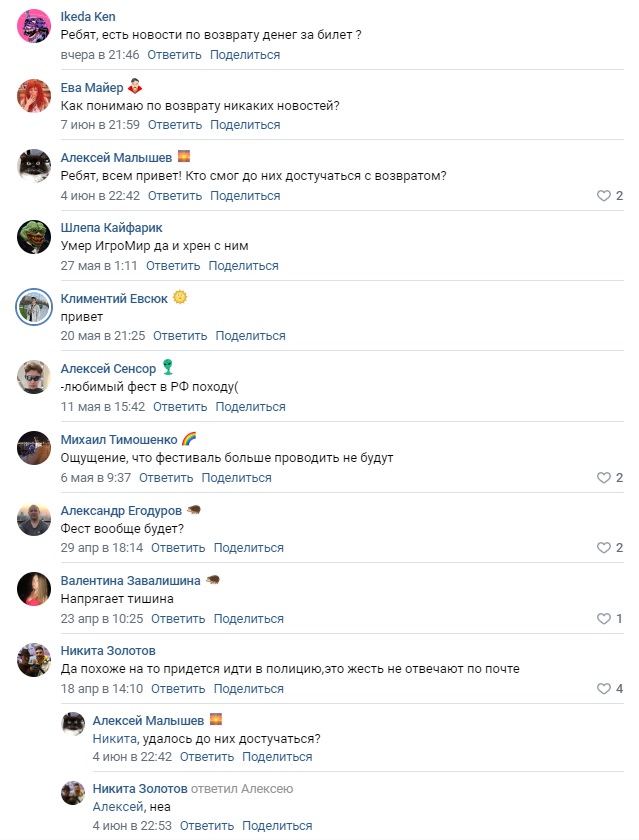639x840 pixels.
Task: Reply to Никита Золотов's 'неа' answer
Action: click(x=207, y=826)
